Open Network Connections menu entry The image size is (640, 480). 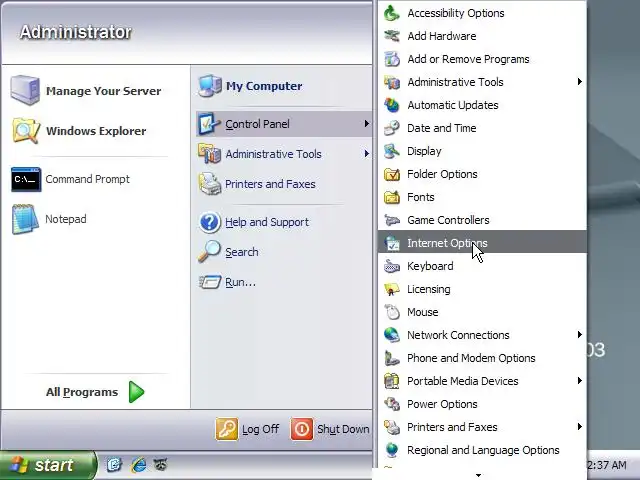tap(482, 335)
